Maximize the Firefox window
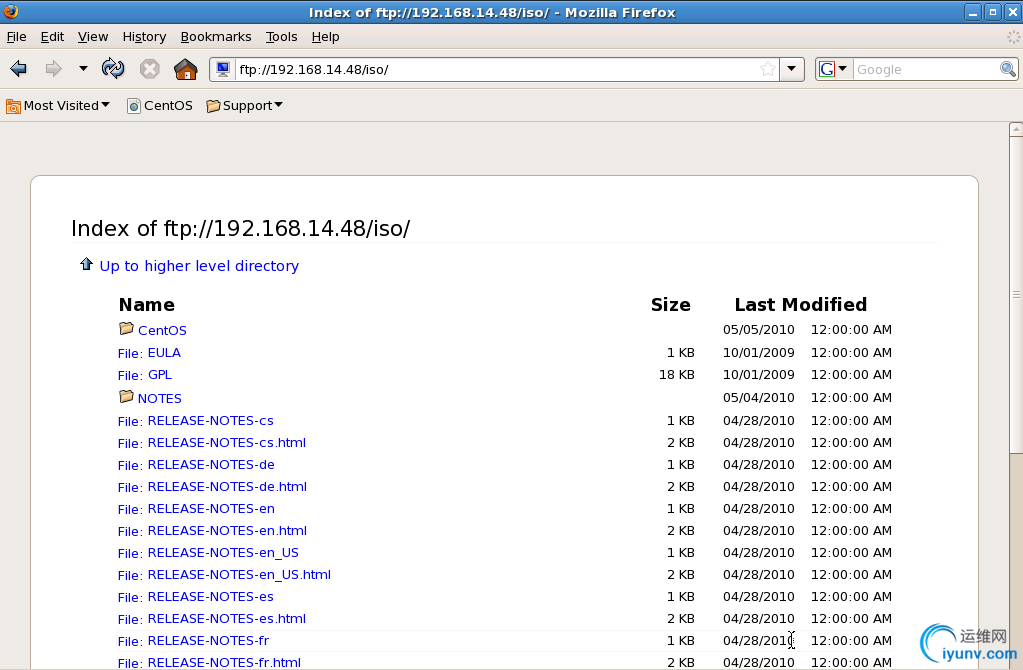The height and width of the screenshot is (670, 1023). (993, 12)
